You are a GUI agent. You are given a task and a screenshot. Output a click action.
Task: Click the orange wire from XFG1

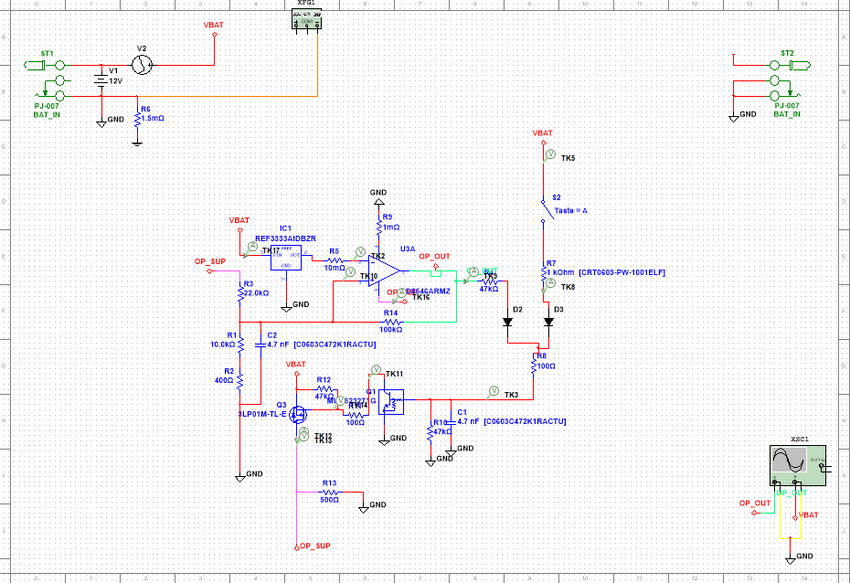(x=230, y=96)
